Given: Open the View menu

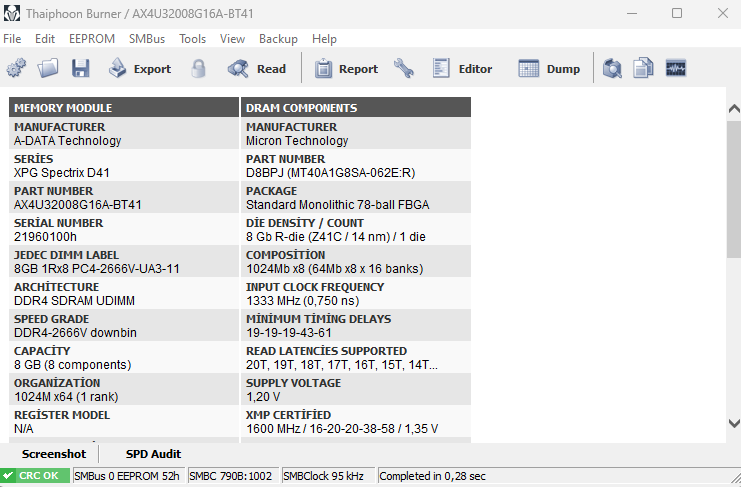Looking at the screenshot, I should pos(232,39).
